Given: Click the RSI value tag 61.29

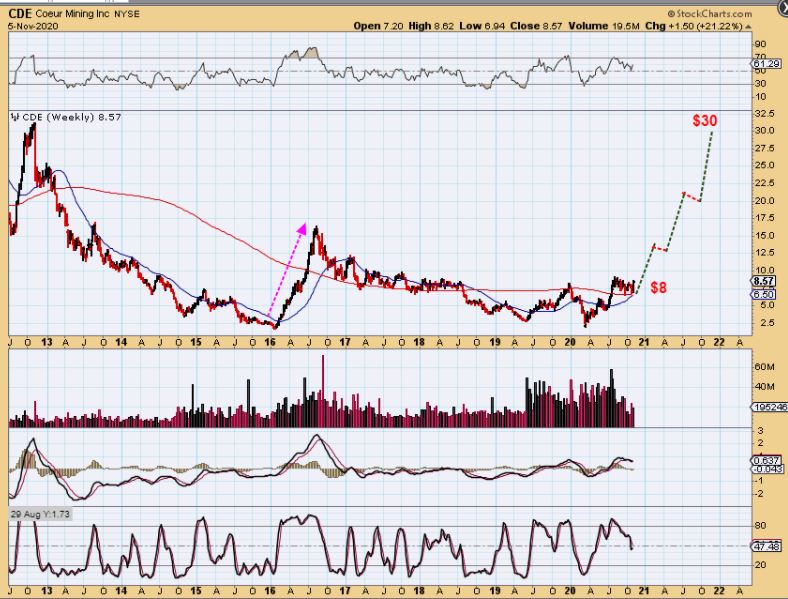Looking at the screenshot, I should click(x=766, y=64).
